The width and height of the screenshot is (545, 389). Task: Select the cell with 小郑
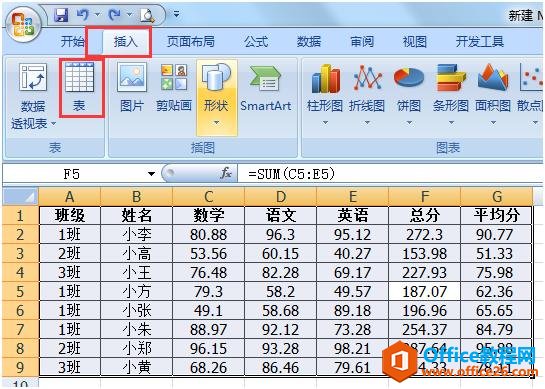tap(137, 348)
